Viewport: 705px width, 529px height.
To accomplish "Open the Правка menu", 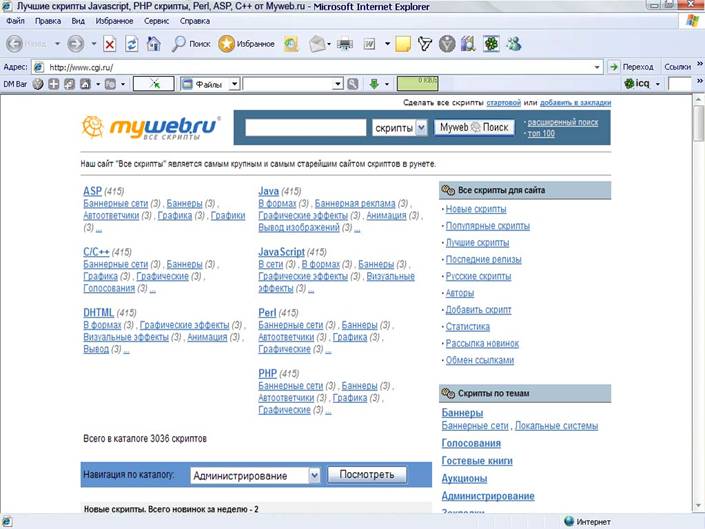I will [x=48, y=21].
